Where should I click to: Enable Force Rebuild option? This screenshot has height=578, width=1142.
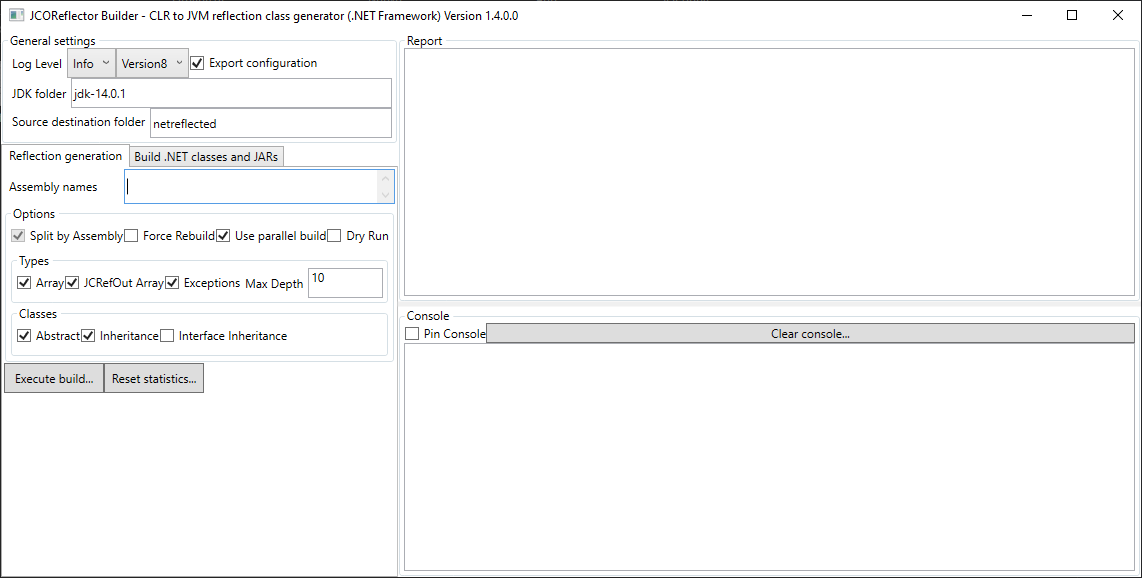tap(131, 236)
